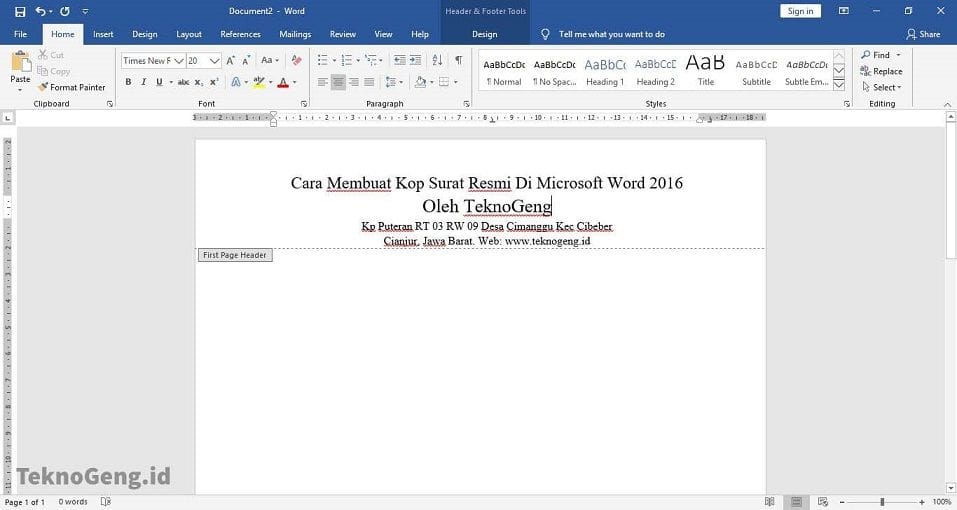
Task: Open the Select dropdown
Action: pos(881,87)
